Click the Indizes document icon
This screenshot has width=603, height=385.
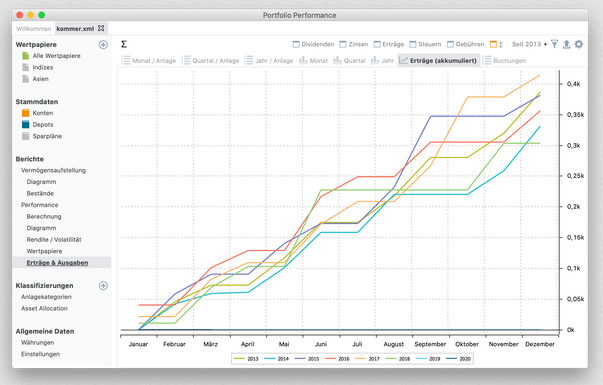tap(25, 67)
